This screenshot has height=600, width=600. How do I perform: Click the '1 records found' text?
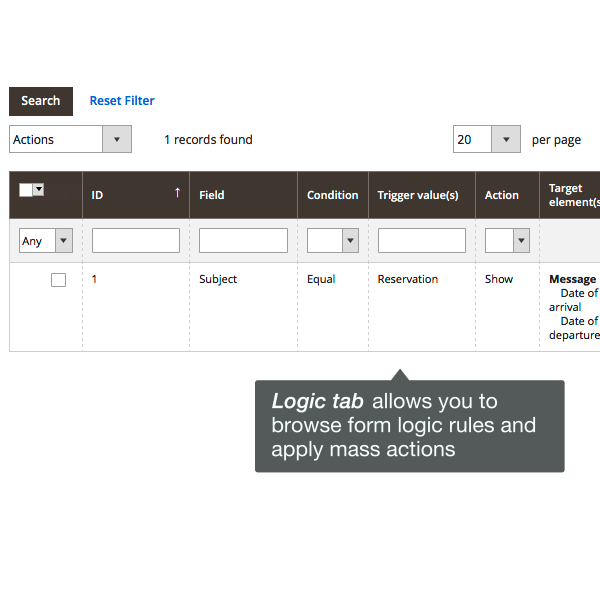(x=209, y=140)
